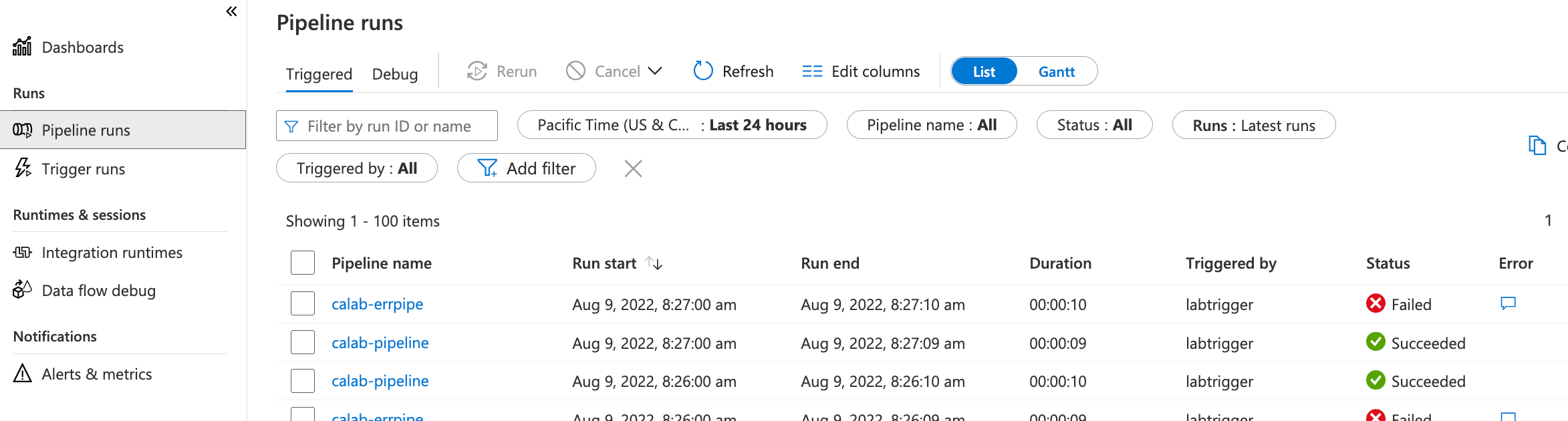Click the copy icon at right edge
Viewport: 1568px width, 421px height.
(x=1537, y=145)
